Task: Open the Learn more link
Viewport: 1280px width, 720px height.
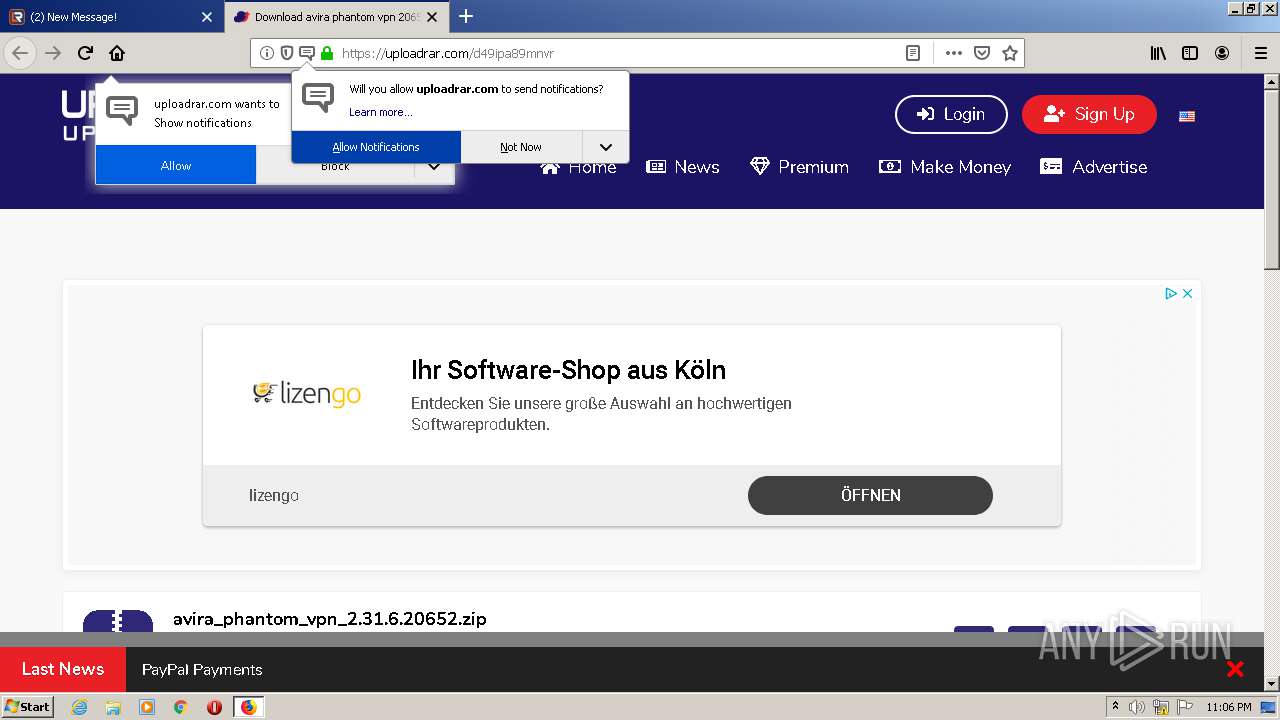Action: tap(380, 112)
